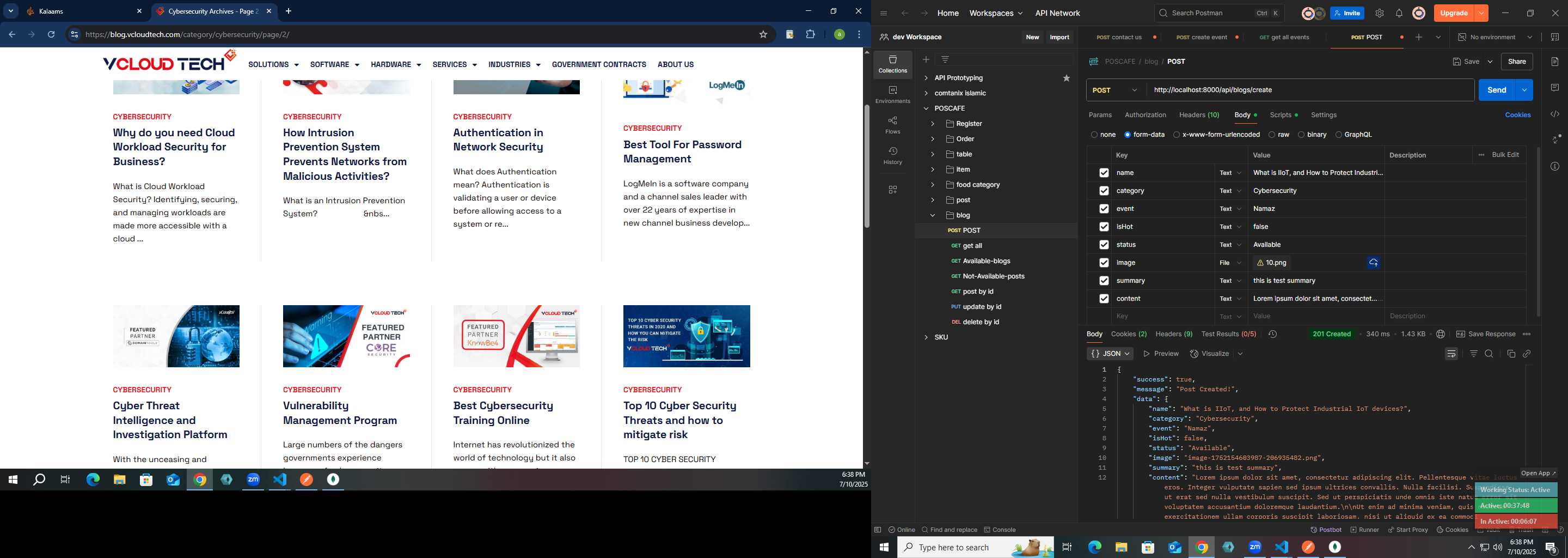This screenshot has height=558, width=1568.
Task: Open Collections in Postman sidebar
Action: (892, 64)
